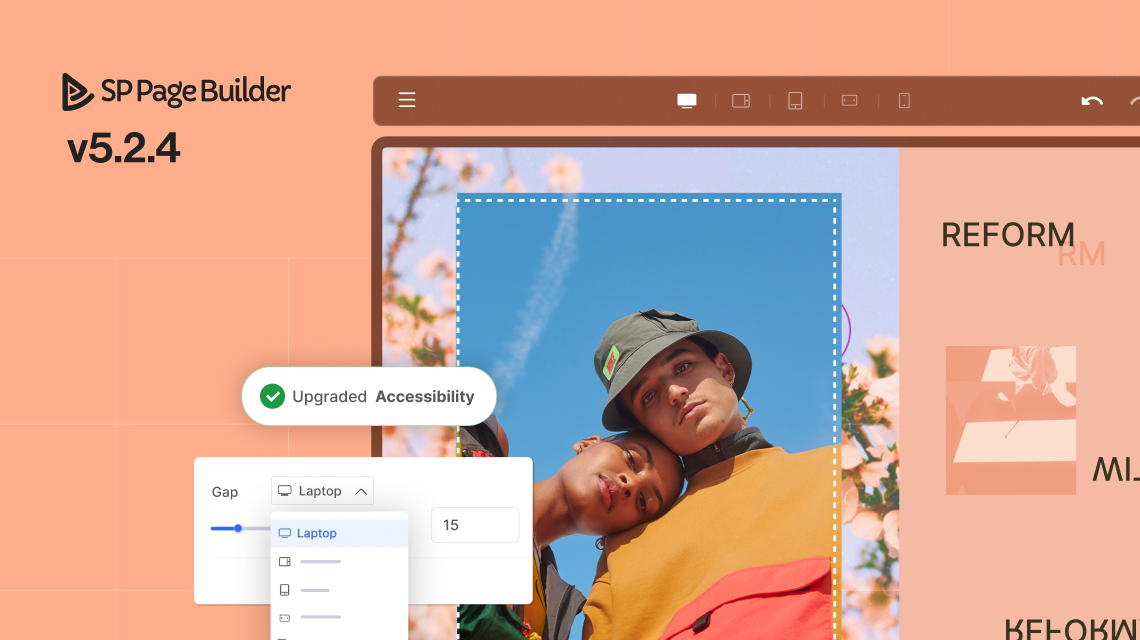Choose the tablet landscape option in the Gap list
Screen dimensions: 1140x640
click(x=339, y=561)
